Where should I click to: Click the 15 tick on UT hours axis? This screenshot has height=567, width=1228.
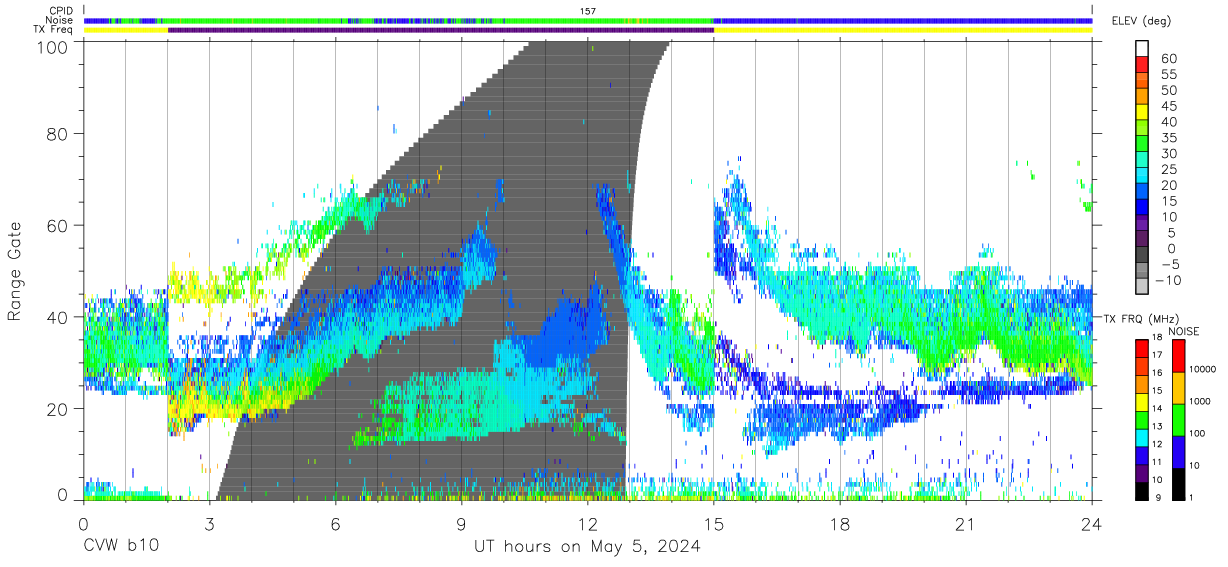click(x=714, y=523)
